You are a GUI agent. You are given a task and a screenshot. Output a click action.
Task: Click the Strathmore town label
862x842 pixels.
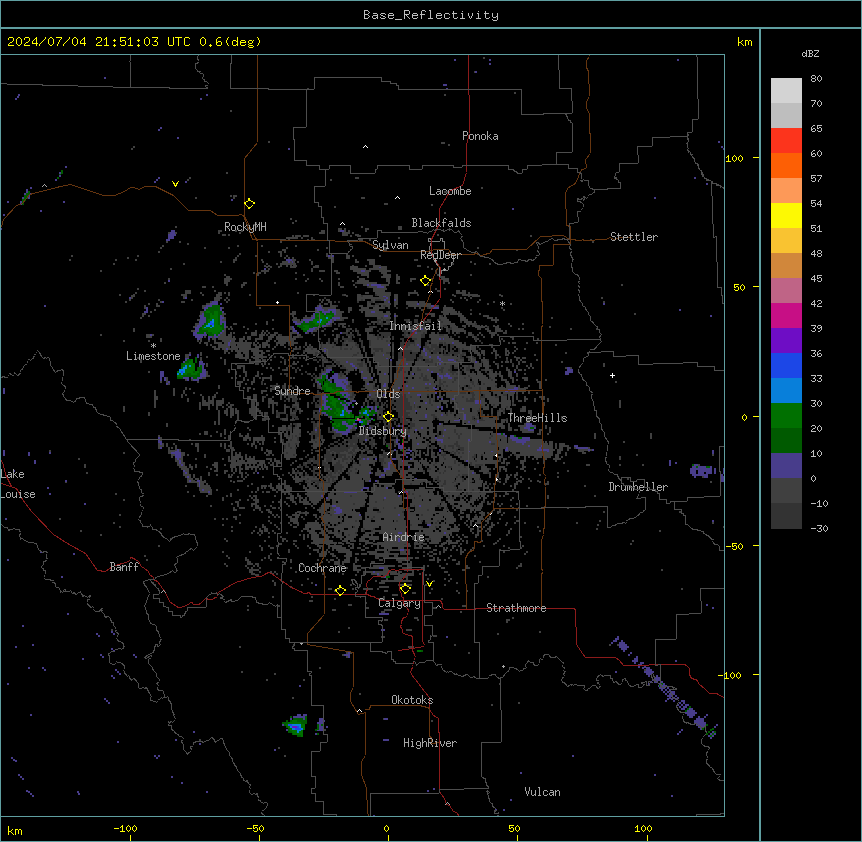[516, 608]
